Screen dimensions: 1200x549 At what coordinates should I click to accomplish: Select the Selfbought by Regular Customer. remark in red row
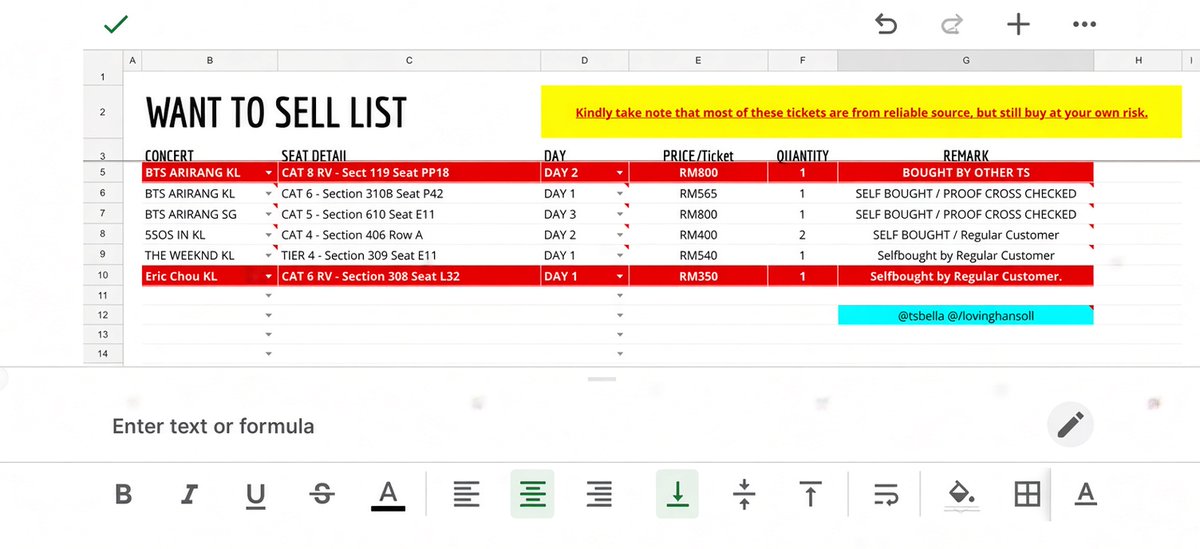click(966, 276)
